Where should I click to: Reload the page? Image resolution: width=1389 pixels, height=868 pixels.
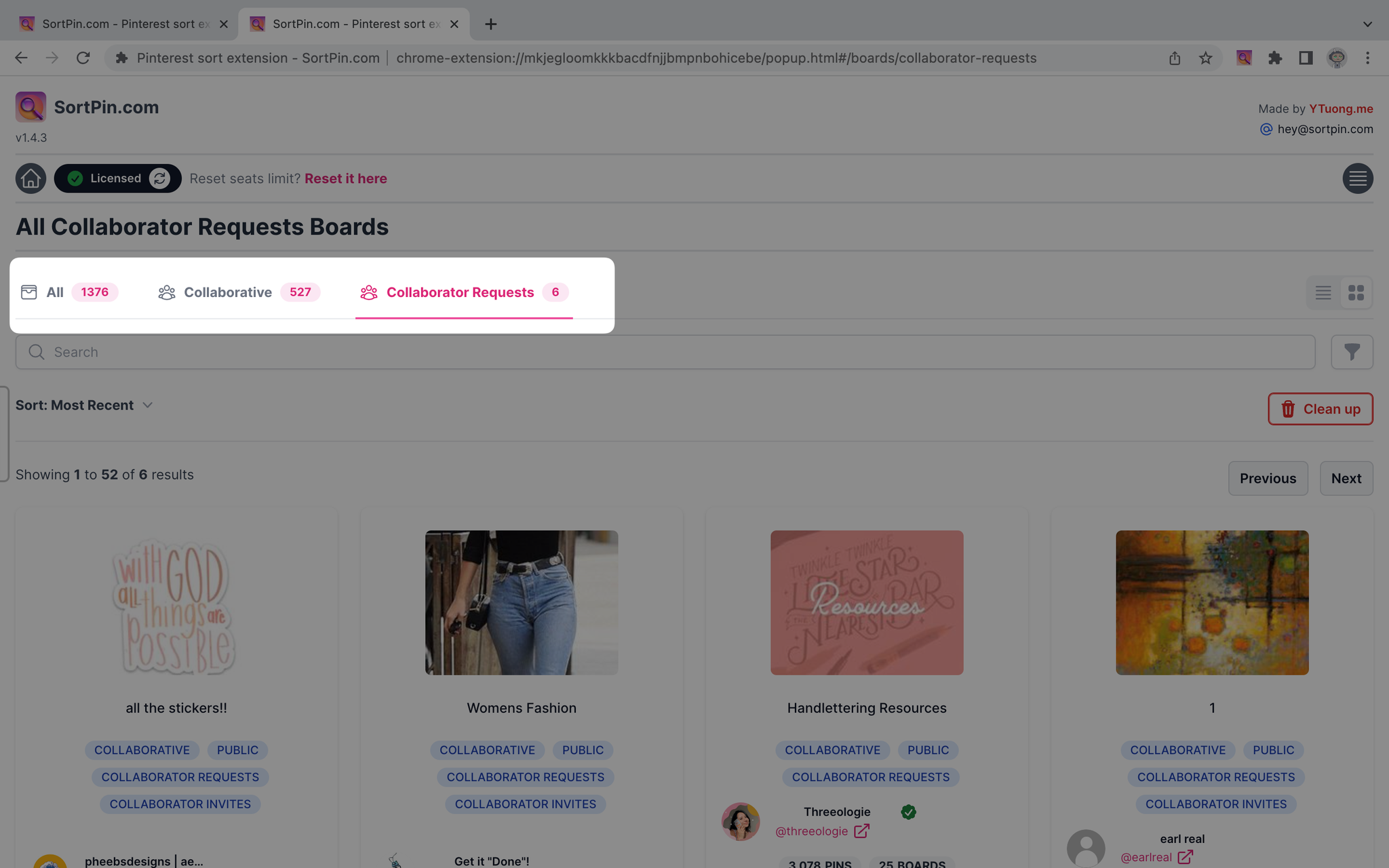click(x=83, y=58)
